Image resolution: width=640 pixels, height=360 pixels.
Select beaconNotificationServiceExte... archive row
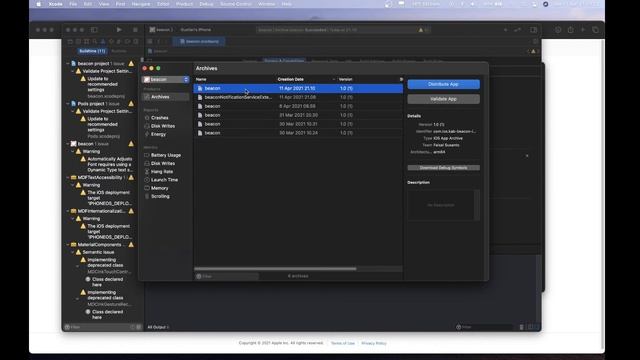[298, 97]
